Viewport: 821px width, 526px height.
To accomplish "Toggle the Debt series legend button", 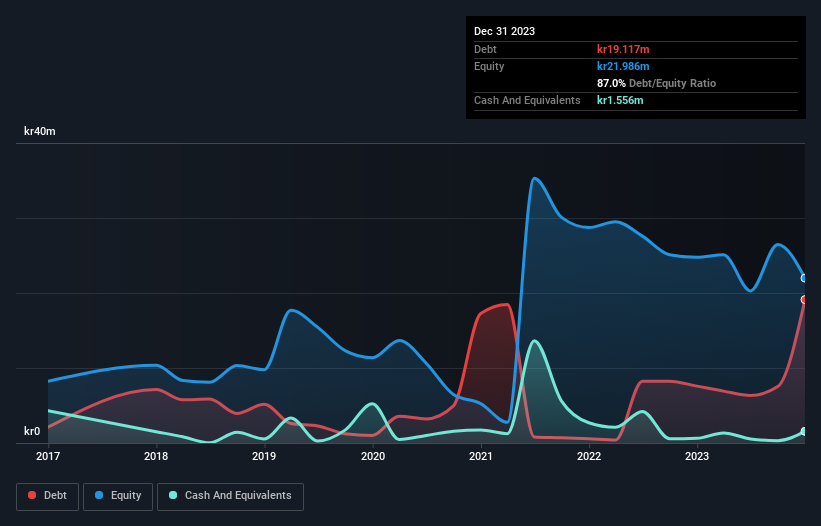I will click(47, 496).
